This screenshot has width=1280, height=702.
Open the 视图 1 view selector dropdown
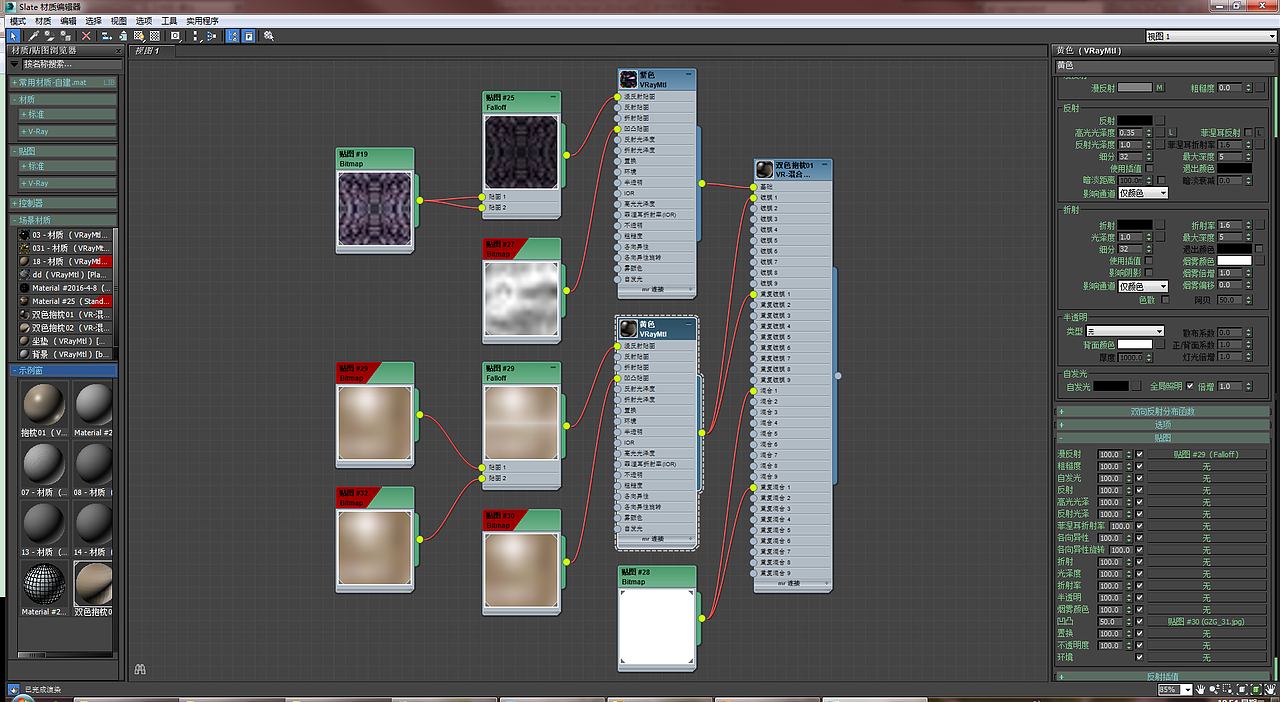1211,36
